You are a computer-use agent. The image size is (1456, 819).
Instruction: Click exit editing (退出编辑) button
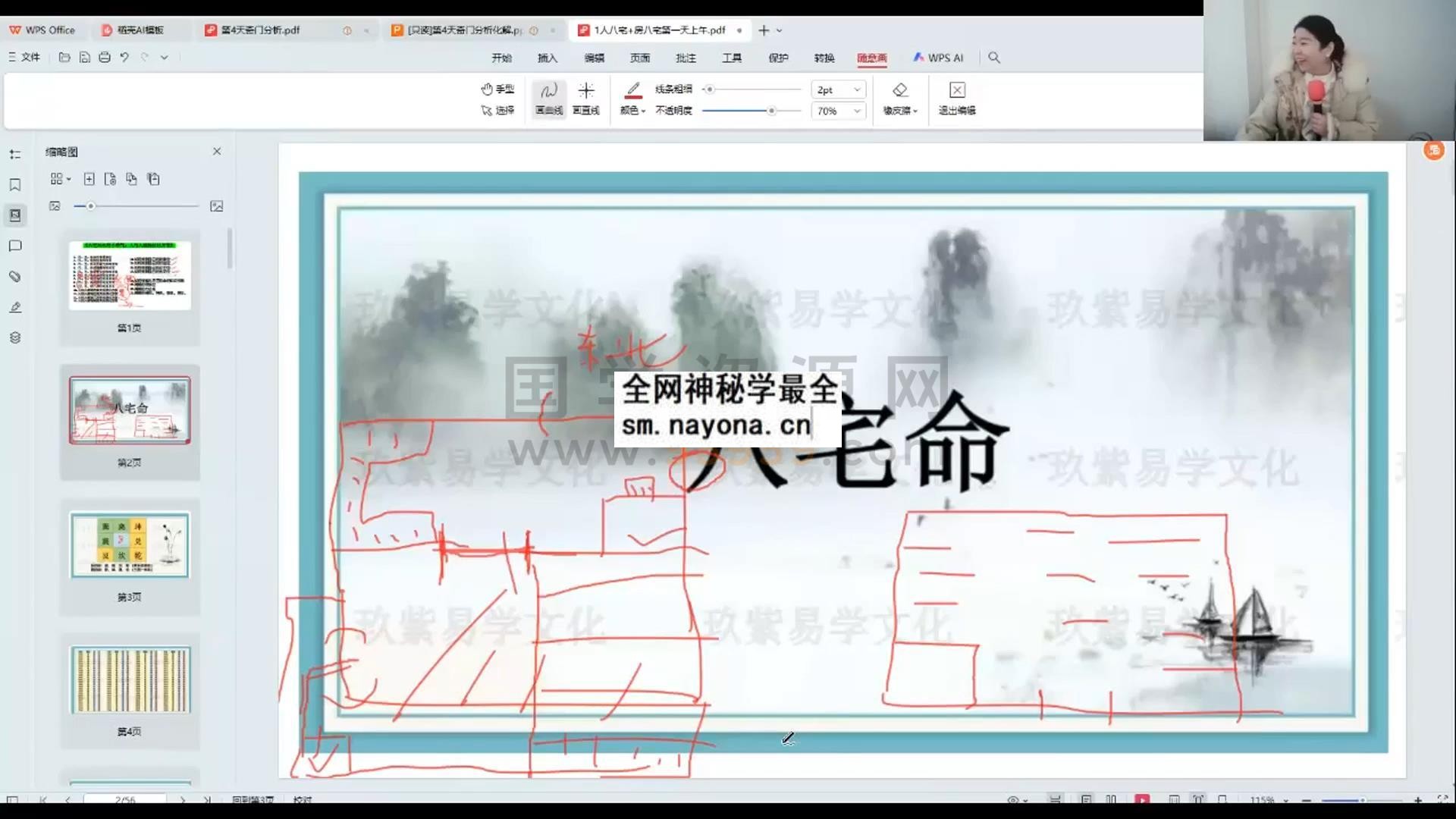957,99
